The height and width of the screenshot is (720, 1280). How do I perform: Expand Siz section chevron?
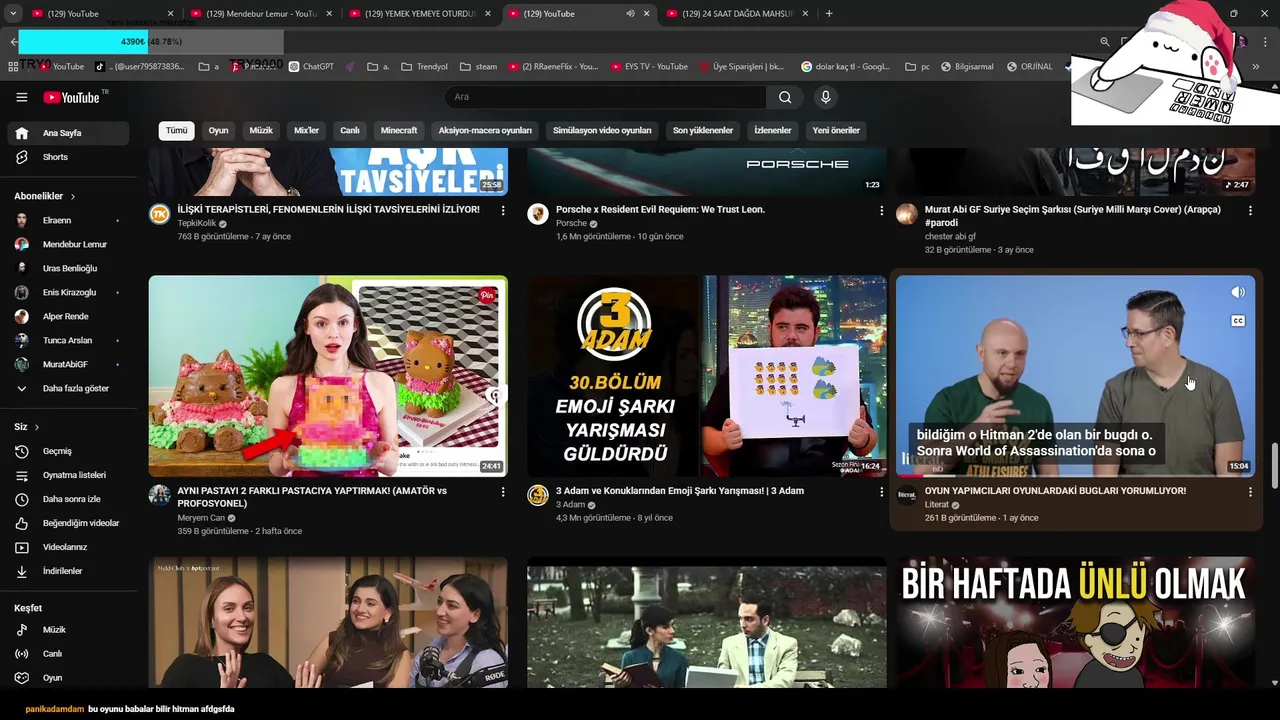pyautogui.click(x=37, y=427)
